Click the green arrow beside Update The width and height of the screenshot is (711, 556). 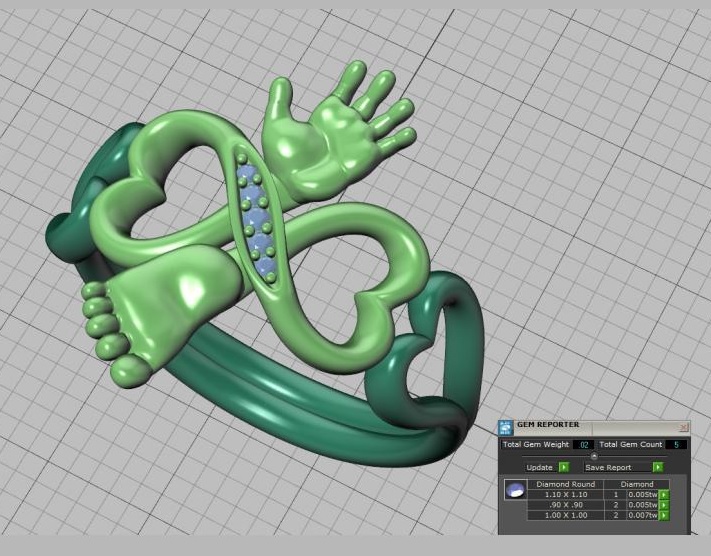pyautogui.click(x=564, y=467)
